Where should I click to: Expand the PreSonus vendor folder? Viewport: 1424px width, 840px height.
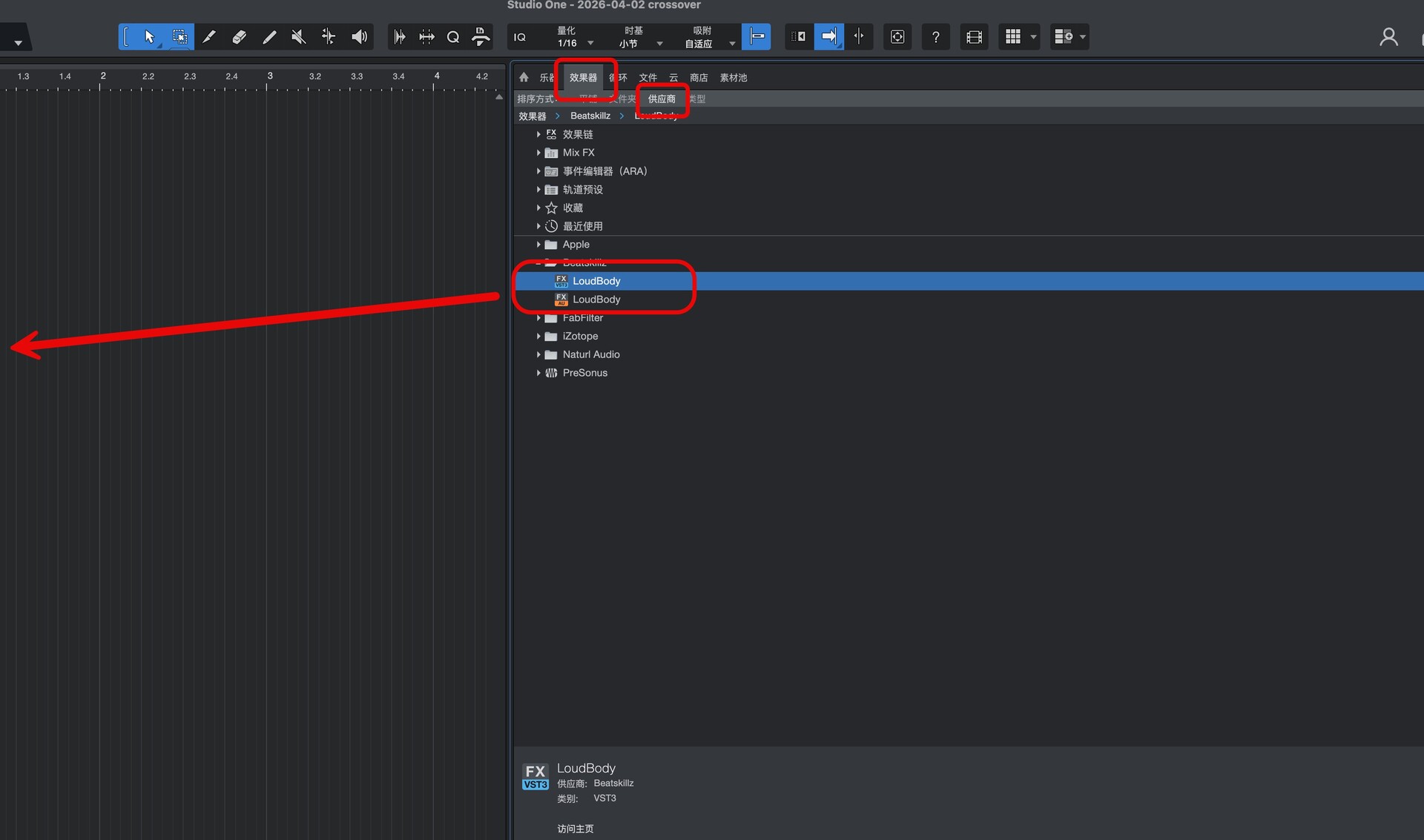click(x=538, y=373)
